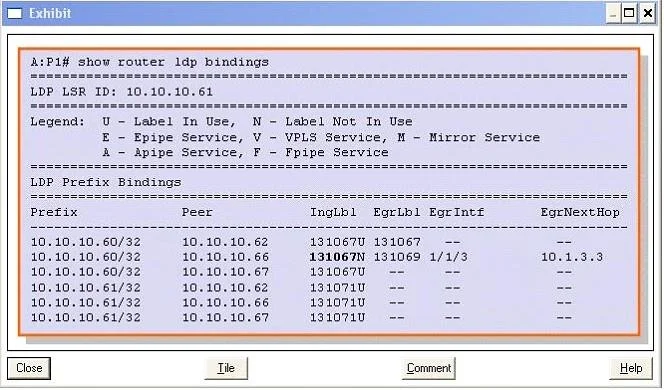This screenshot has height=390, width=664.
Task: Click the 'EgrLbl' column header
Action: click(x=397, y=212)
